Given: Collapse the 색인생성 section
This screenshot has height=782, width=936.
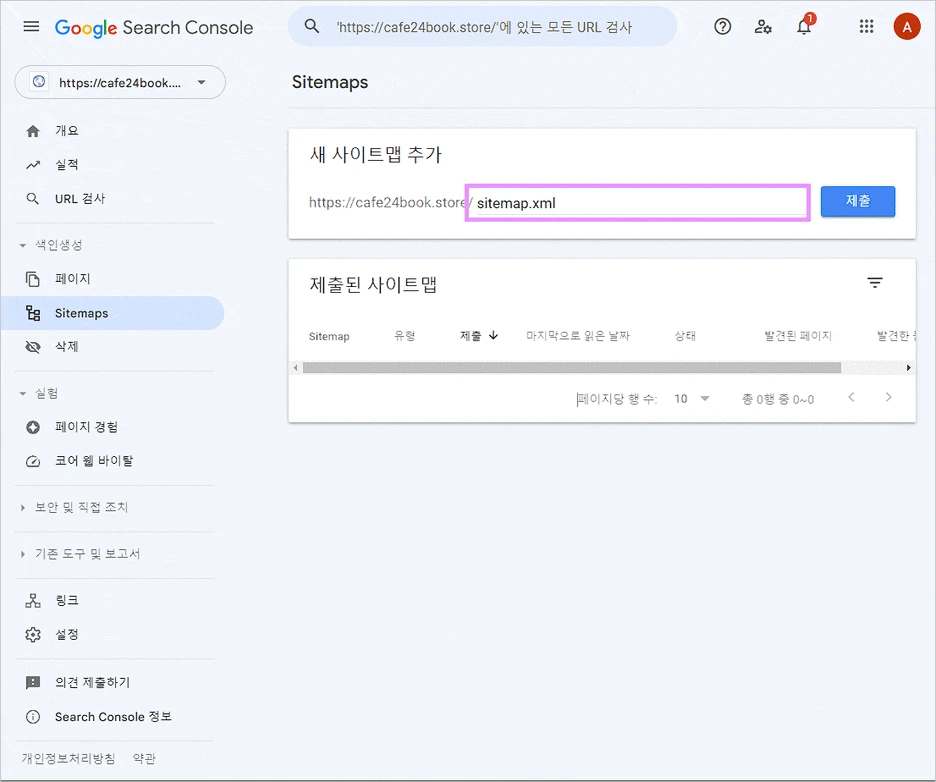Looking at the screenshot, I should pyautogui.click(x=55, y=245).
